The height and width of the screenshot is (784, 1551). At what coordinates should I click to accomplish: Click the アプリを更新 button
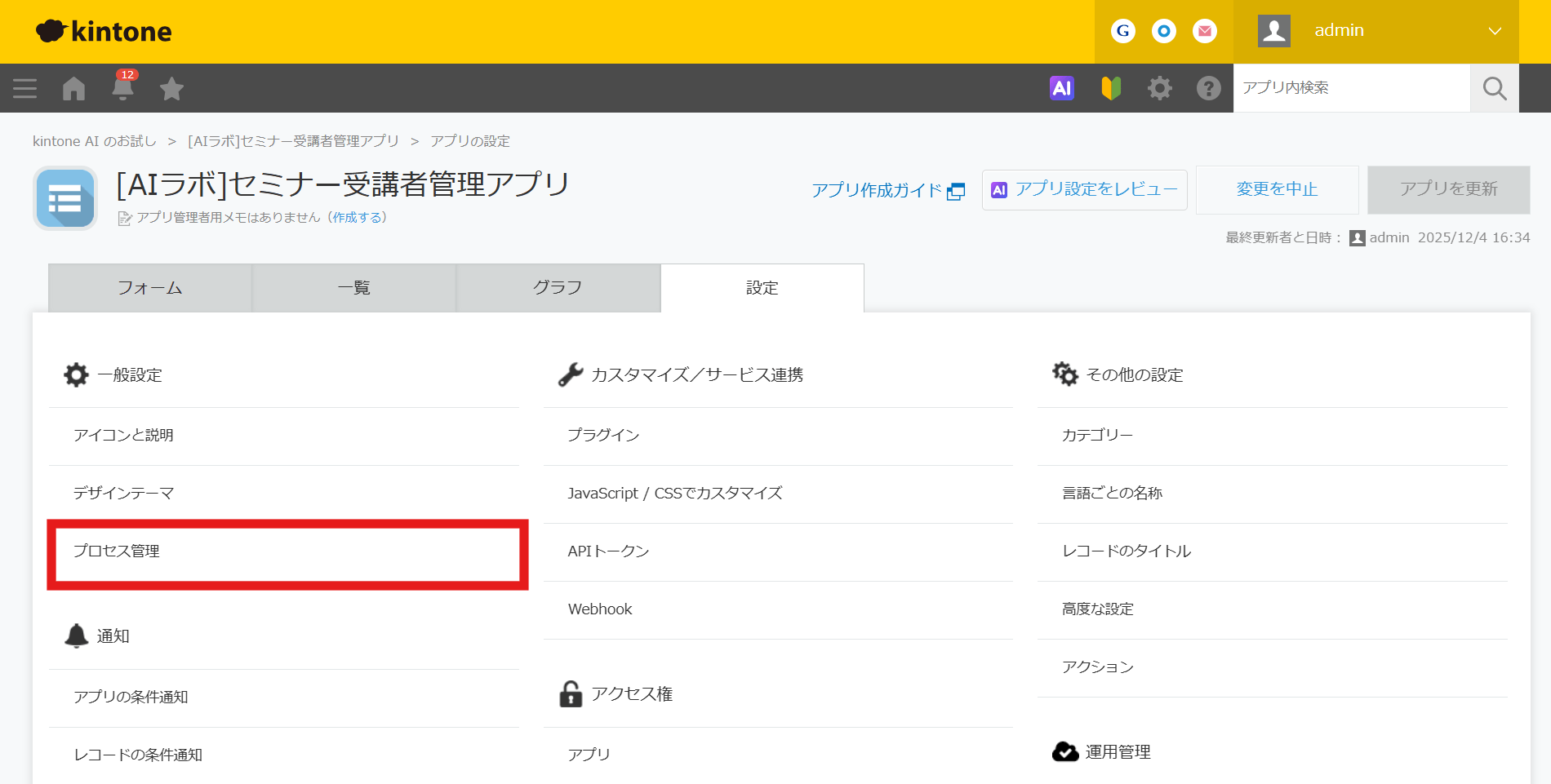1448,189
